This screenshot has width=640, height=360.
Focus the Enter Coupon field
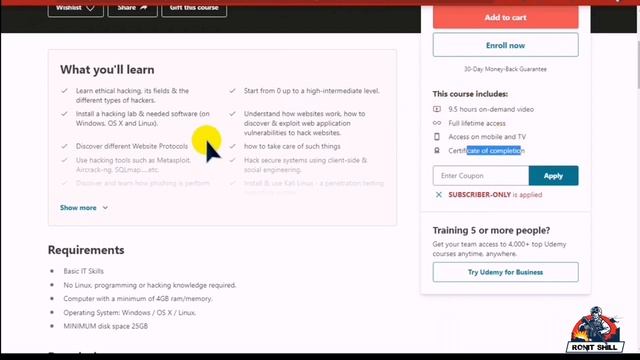(481, 176)
